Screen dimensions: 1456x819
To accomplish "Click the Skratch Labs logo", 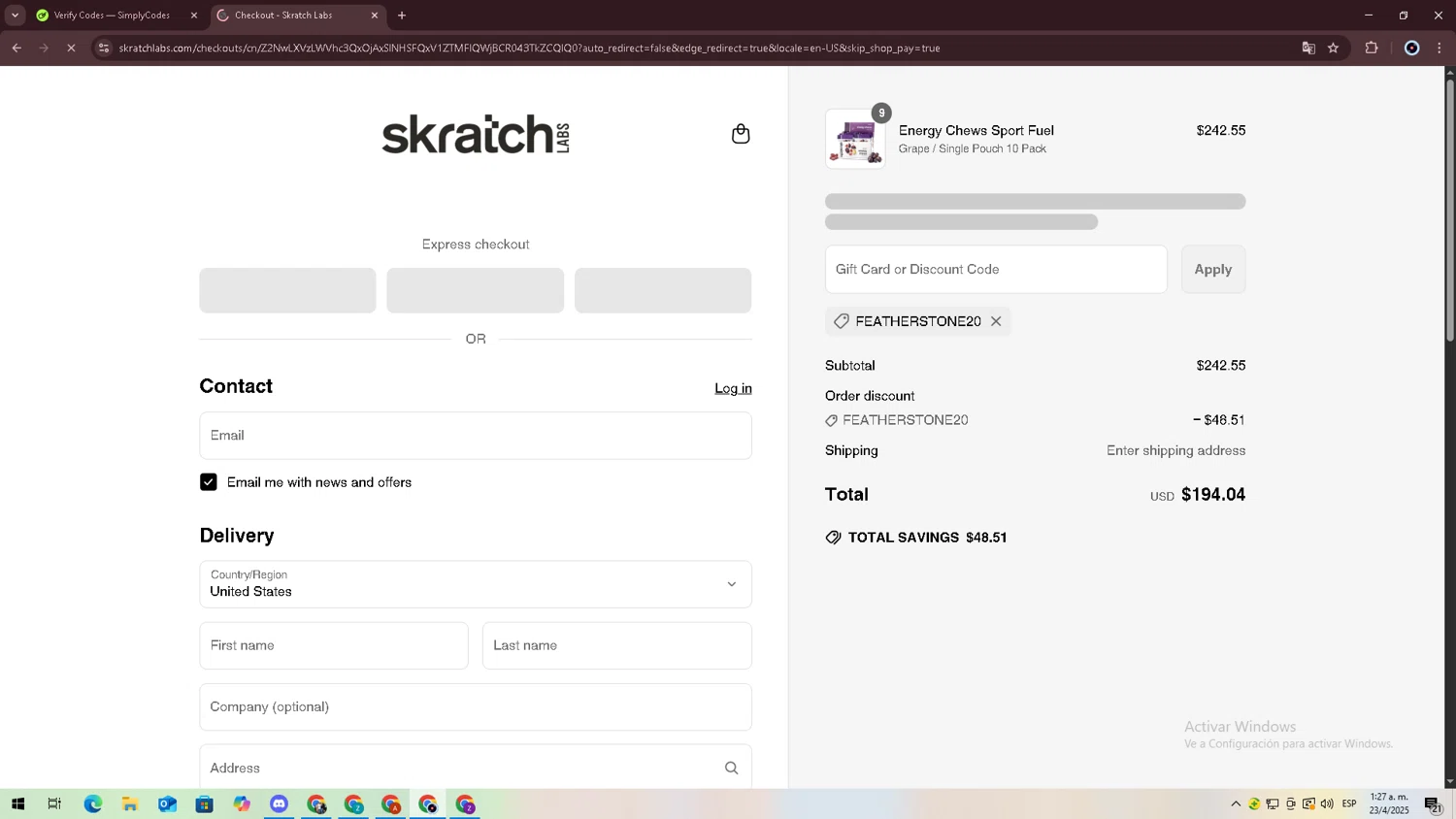I will pyautogui.click(x=476, y=134).
